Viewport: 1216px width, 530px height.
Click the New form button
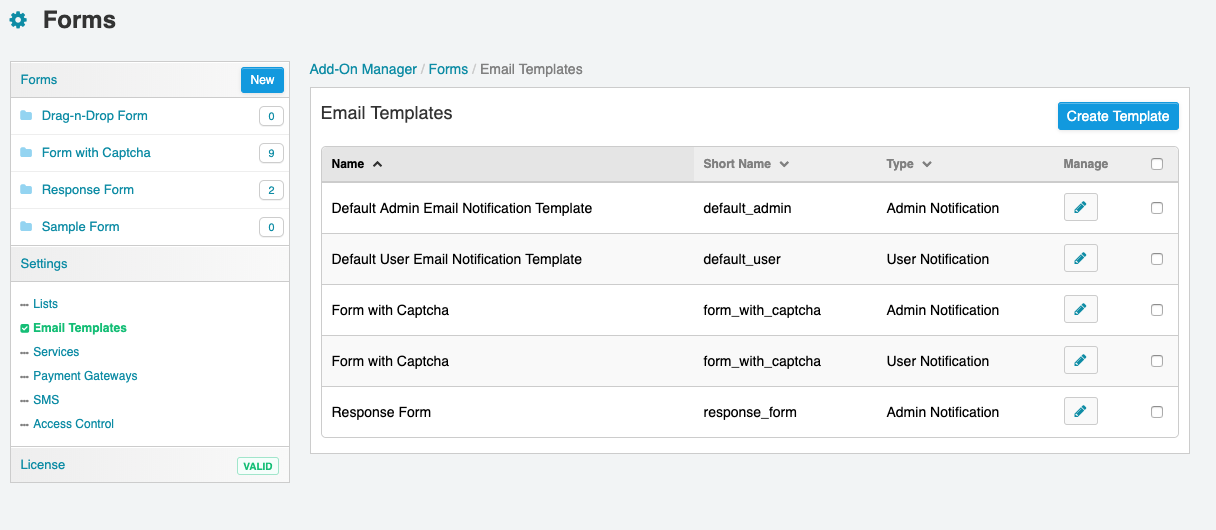262,80
